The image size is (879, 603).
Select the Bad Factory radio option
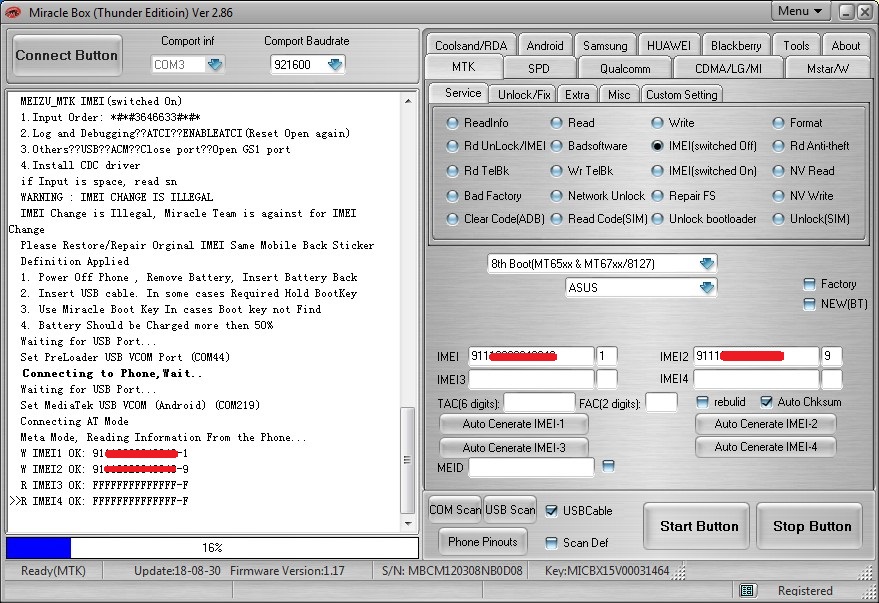click(452, 196)
